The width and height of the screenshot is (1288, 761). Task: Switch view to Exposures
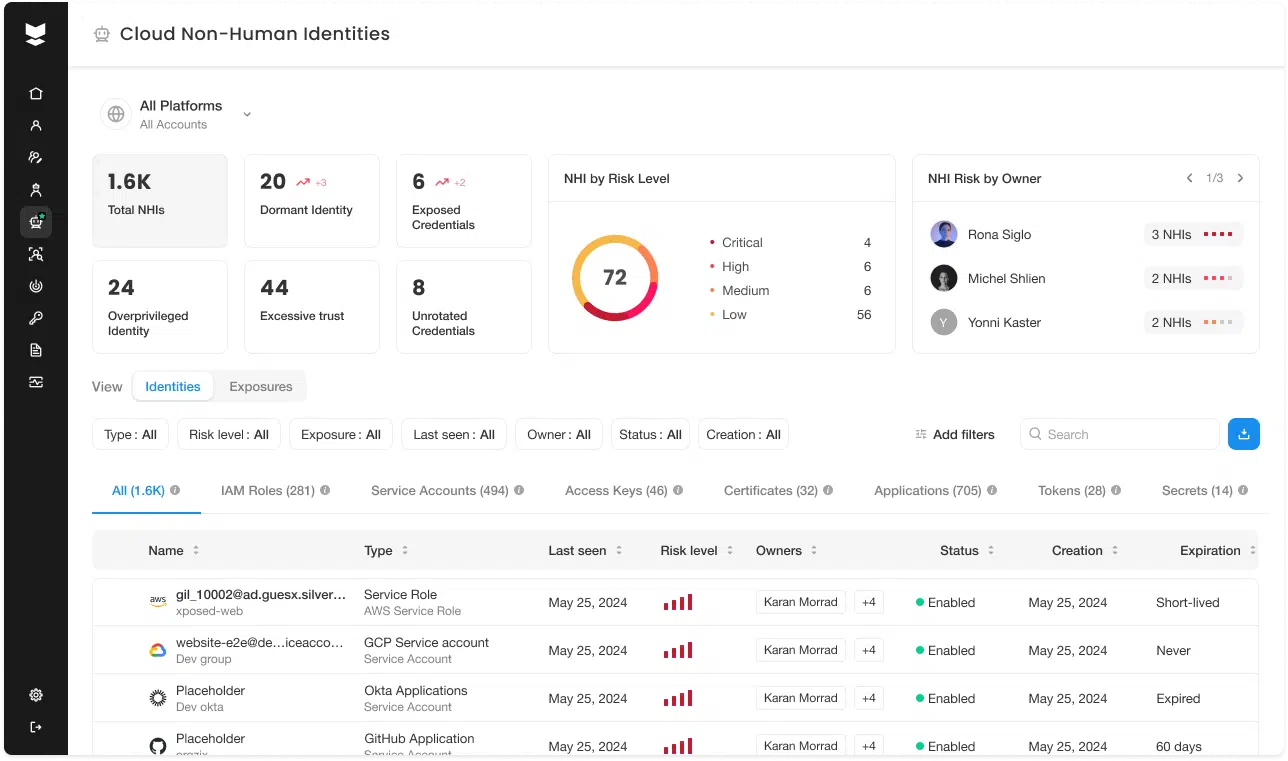tap(260, 387)
